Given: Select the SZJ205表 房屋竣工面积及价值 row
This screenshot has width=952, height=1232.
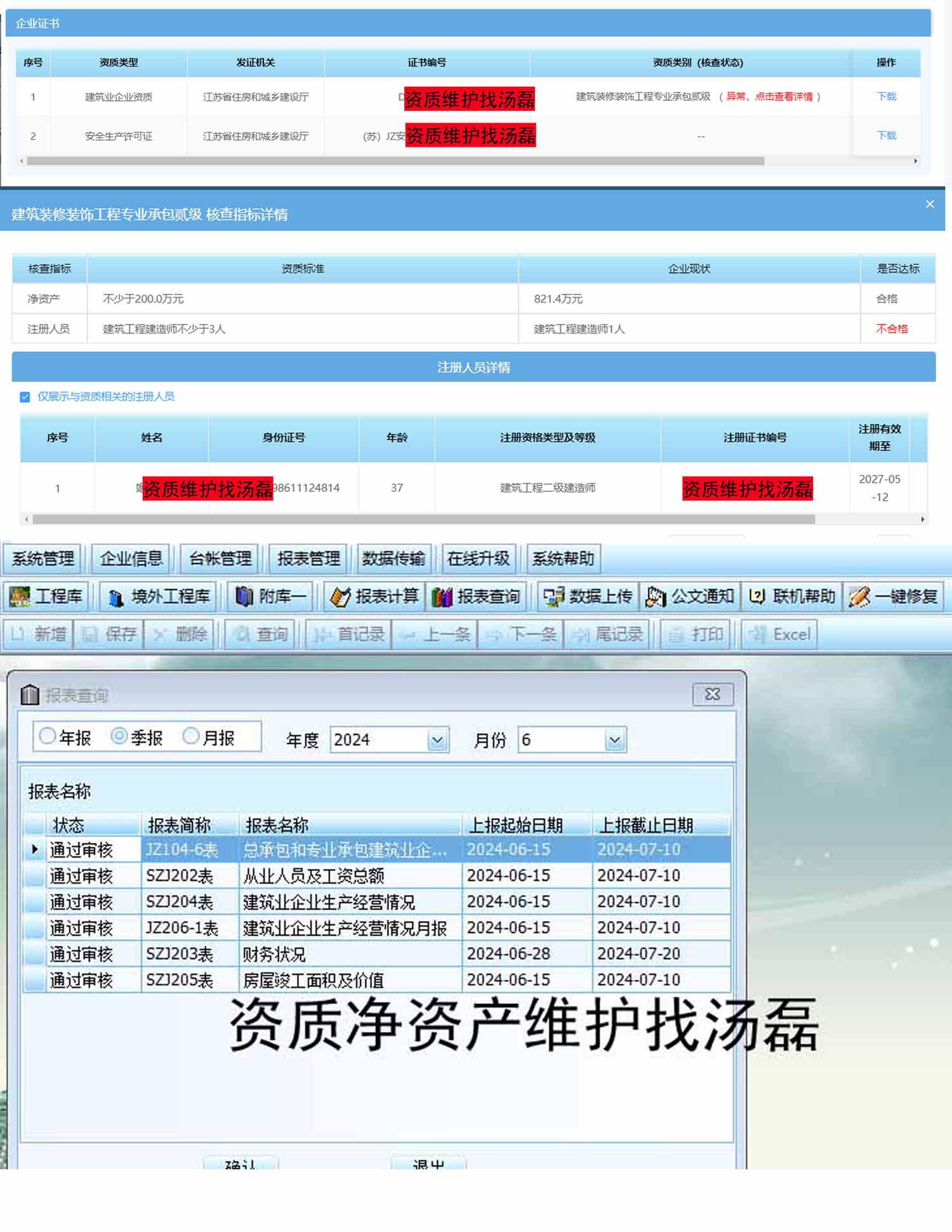Looking at the screenshot, I should (378, 980).
